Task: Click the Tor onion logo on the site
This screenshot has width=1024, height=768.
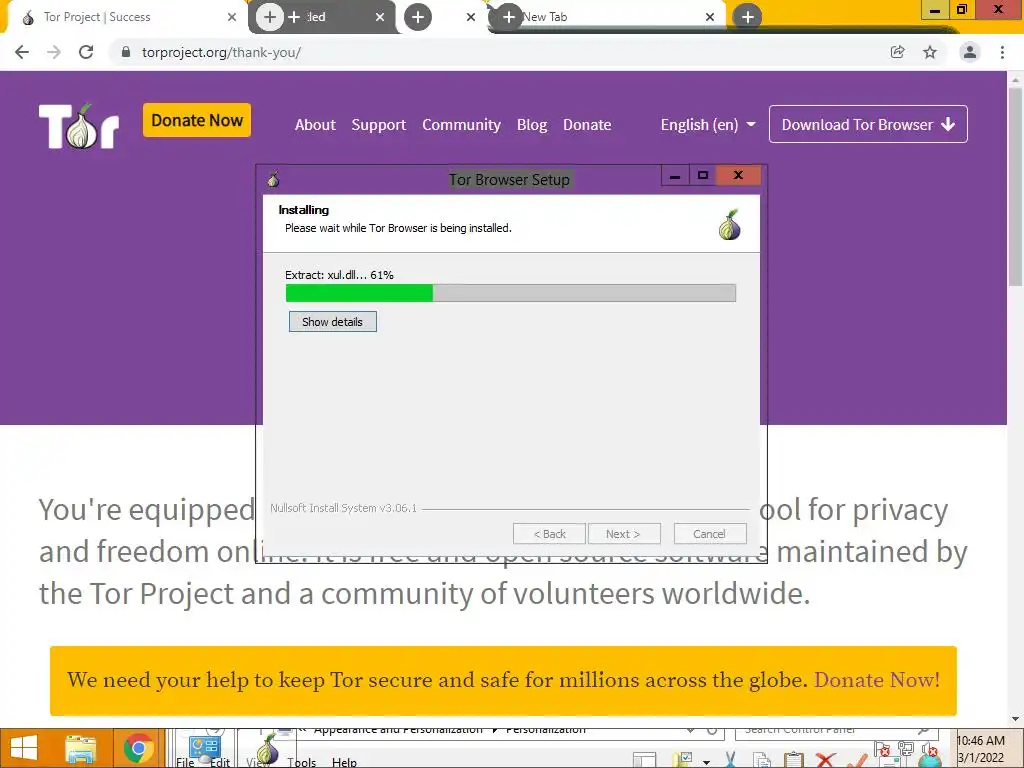Action: 79,126
